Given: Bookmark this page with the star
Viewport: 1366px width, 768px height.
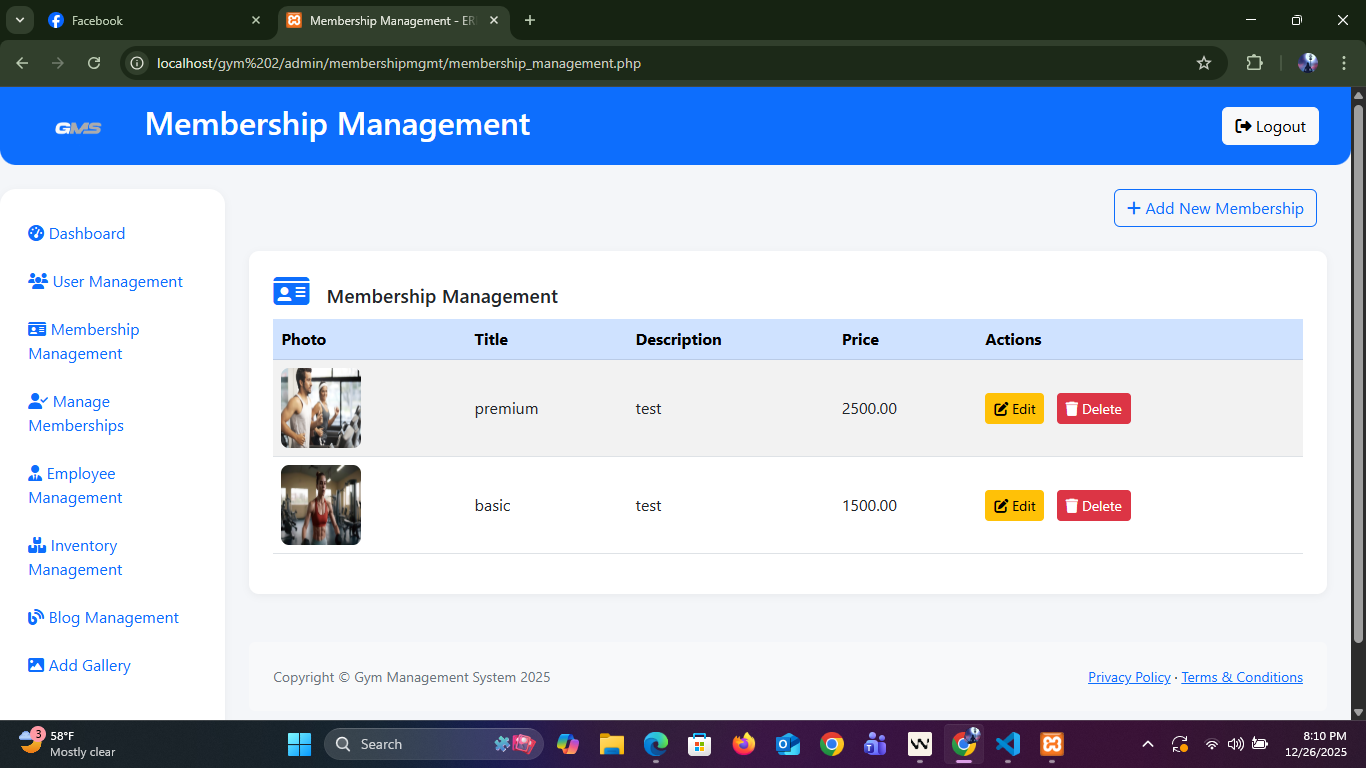Looking at the screenshot, I should click(1204, 63).
